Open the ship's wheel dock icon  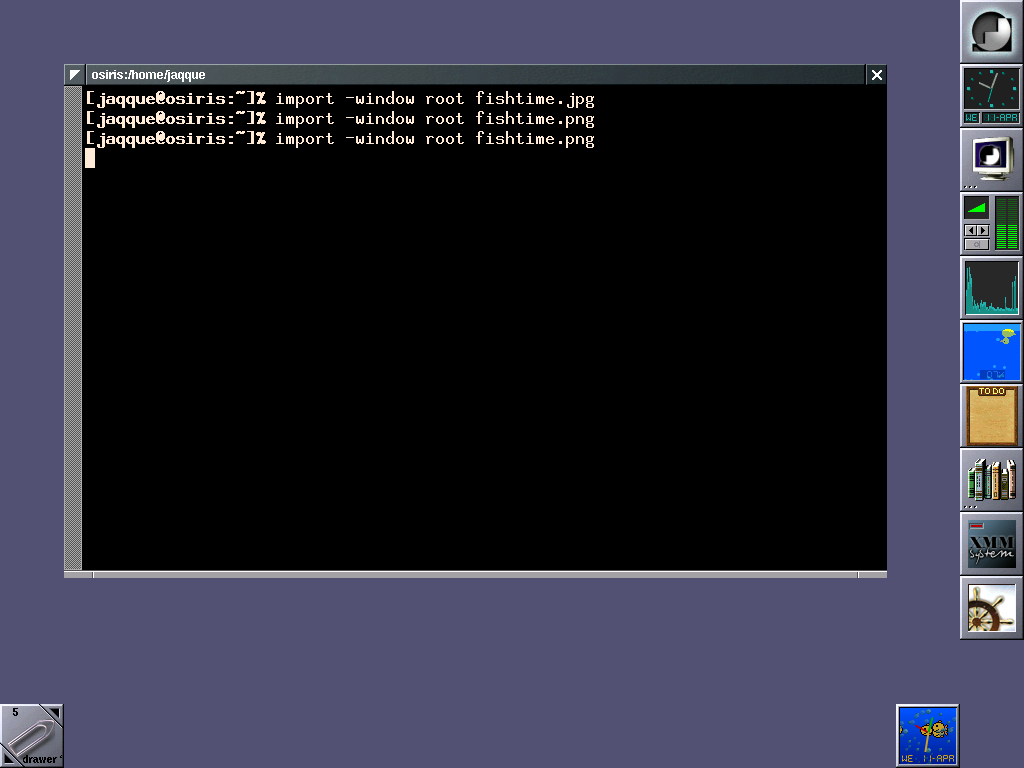tap(991, 608)
